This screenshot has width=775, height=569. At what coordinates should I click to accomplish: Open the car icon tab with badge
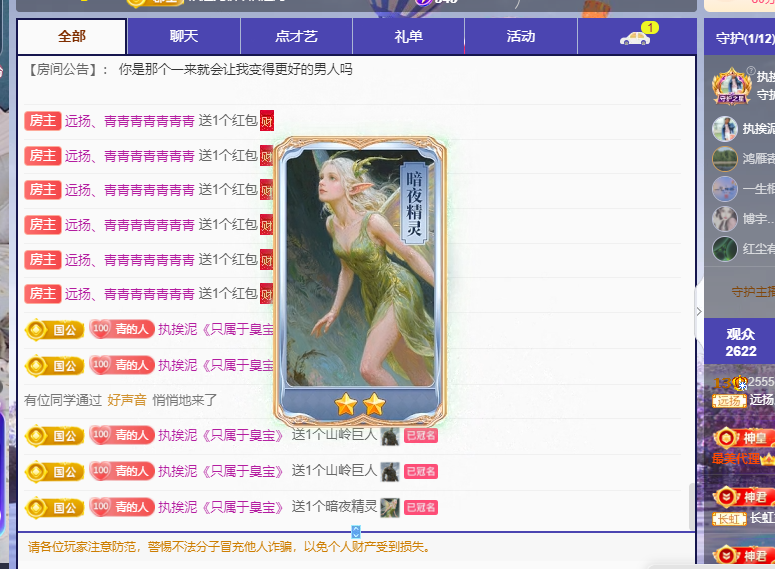(x=637, y=37)
